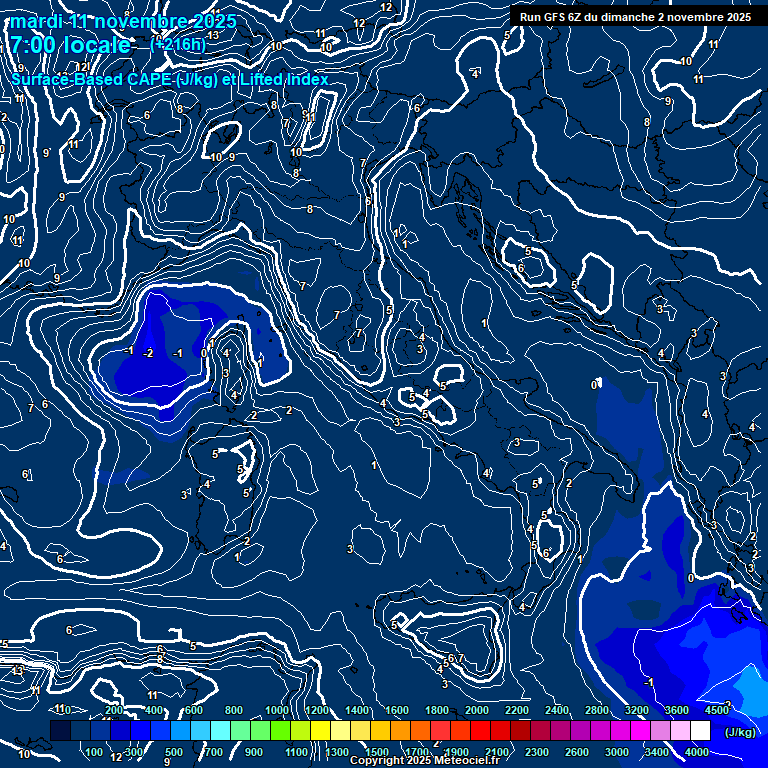
Task: Select the cyan swatch between 700 and 800
Action: click(220, 730)
